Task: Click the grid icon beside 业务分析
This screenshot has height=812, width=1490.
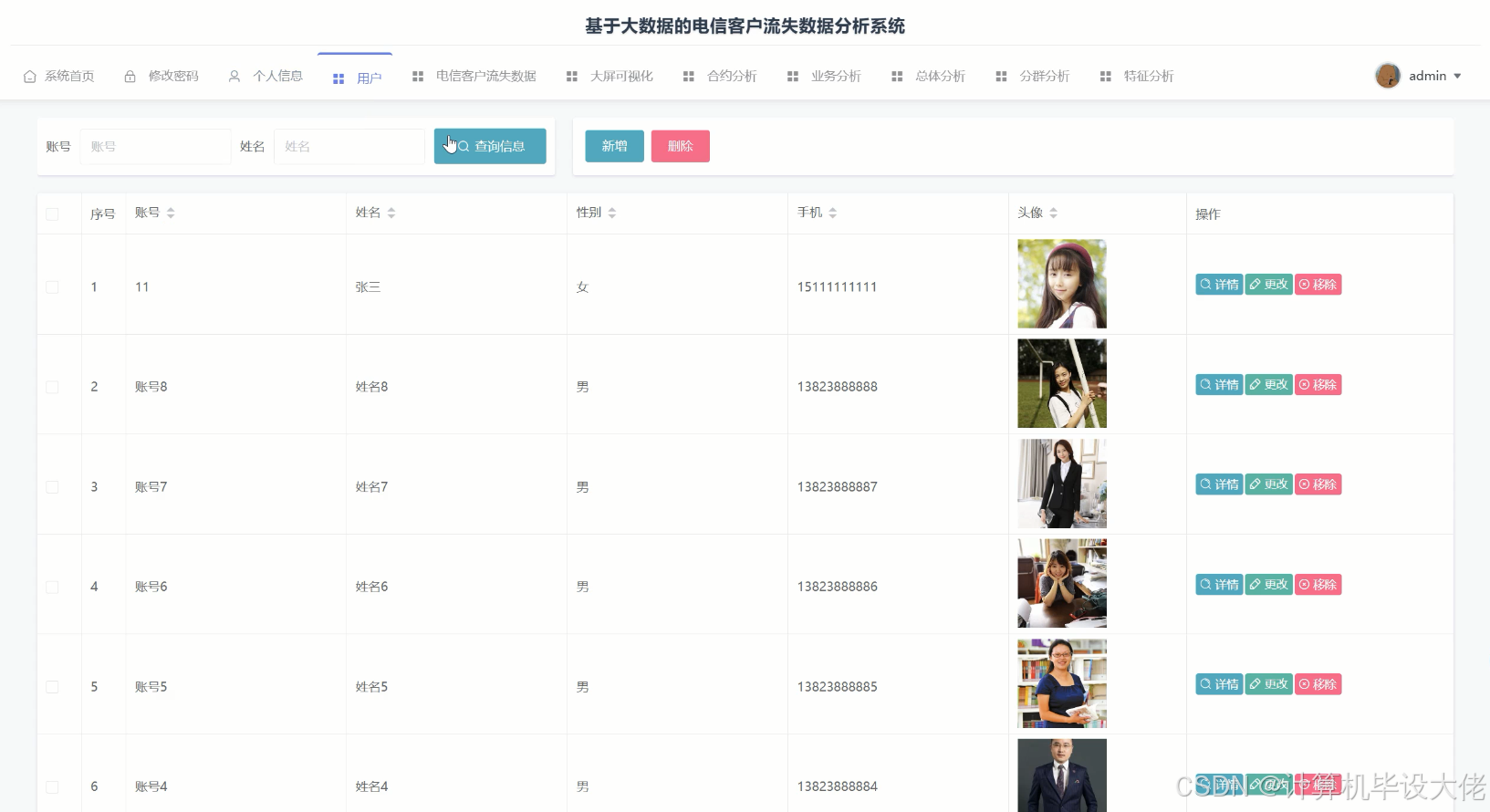Action: pos(793,77)
